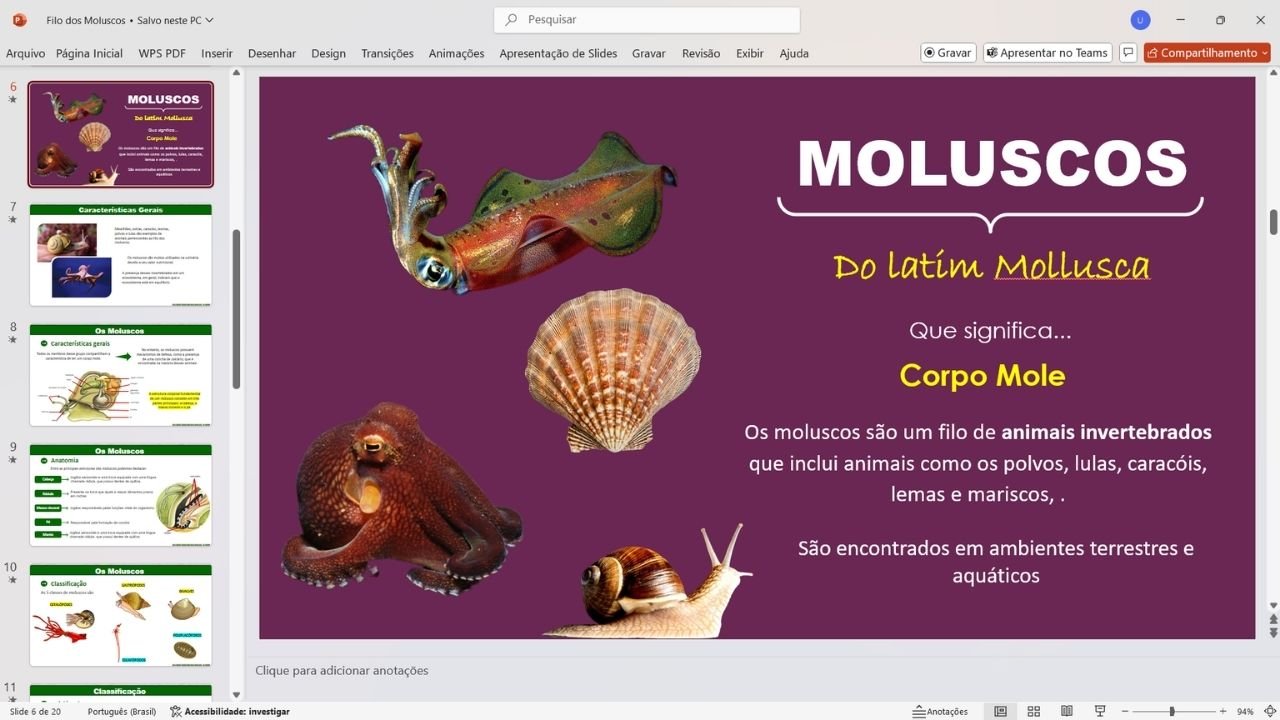The height and width of the screenshot is (720, 1280).
Task: Switch to Slide Sorter view
Action: pyautogui.click(x=1034, y=711)
